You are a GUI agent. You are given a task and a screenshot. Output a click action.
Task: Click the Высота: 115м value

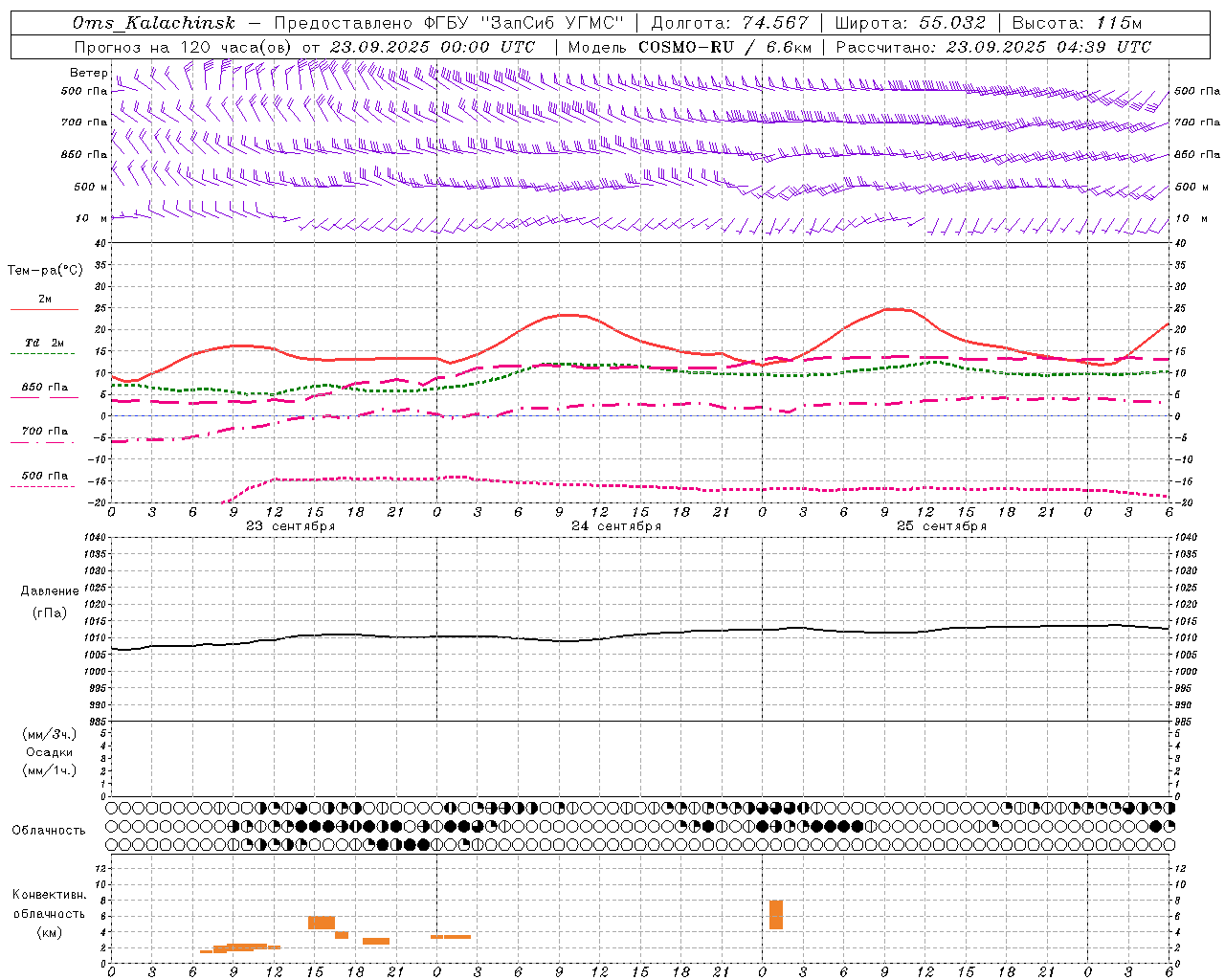point(1077,23)
